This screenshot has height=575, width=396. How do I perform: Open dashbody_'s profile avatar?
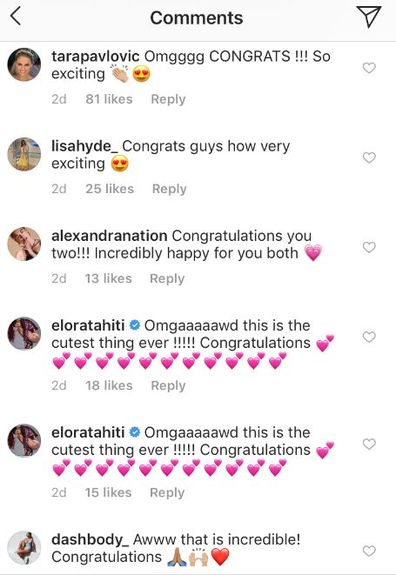[24, 547]
